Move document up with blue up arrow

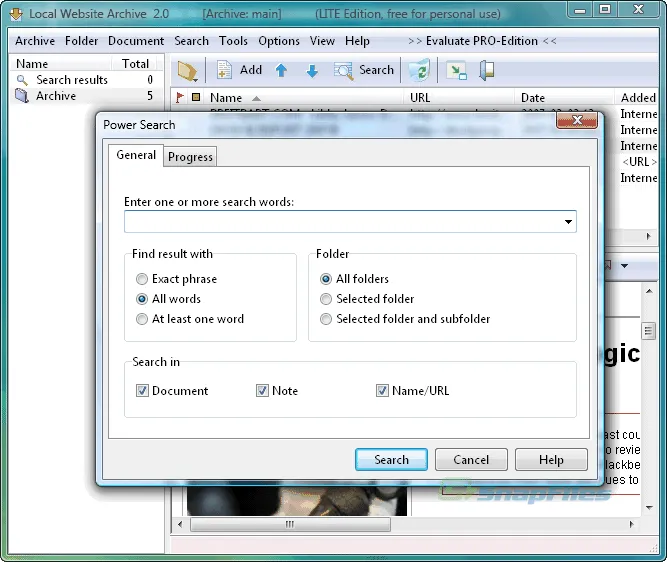281,71
